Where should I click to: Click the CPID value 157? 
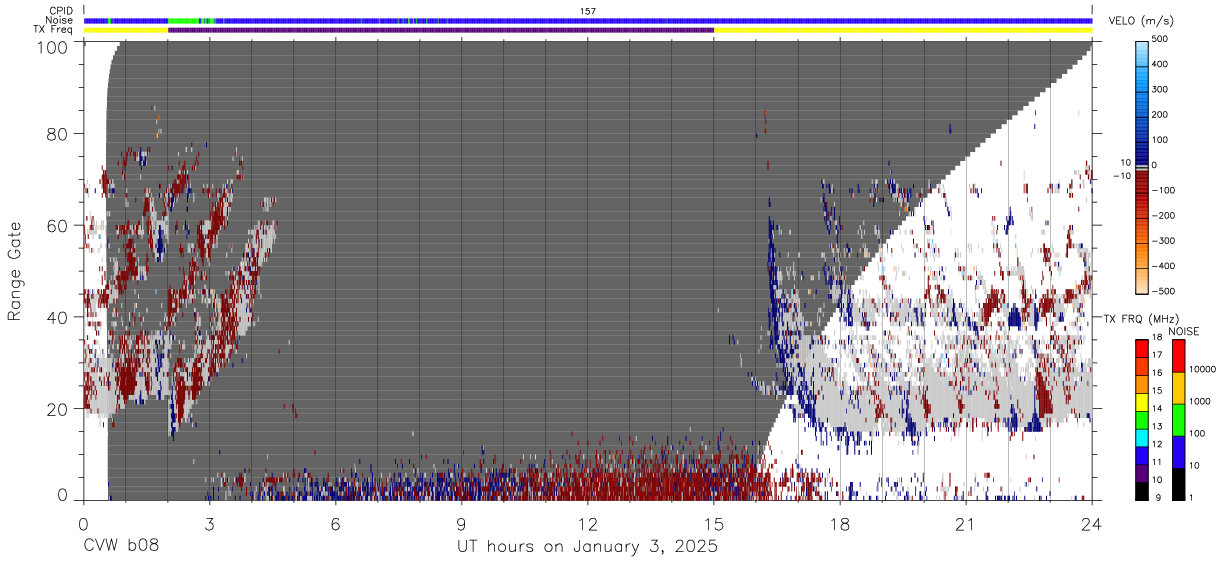(x=588, y=11)
